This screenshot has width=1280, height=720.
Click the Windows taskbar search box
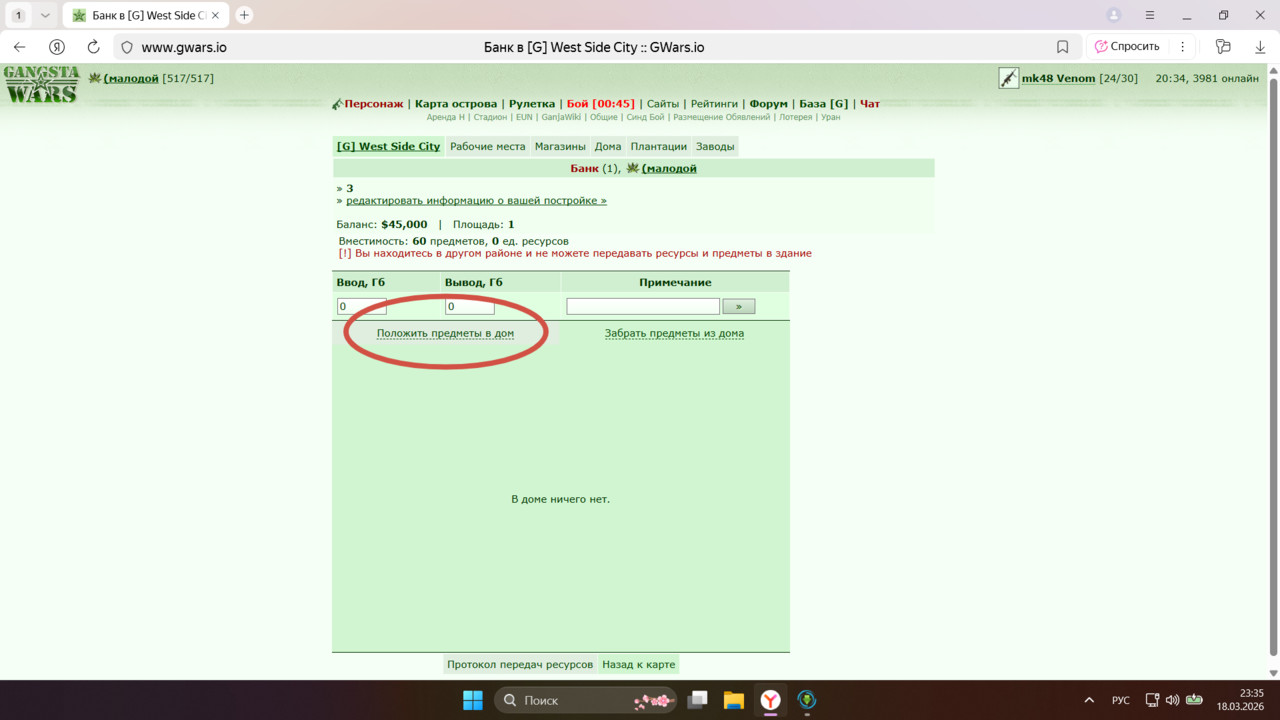click(586, 700)
